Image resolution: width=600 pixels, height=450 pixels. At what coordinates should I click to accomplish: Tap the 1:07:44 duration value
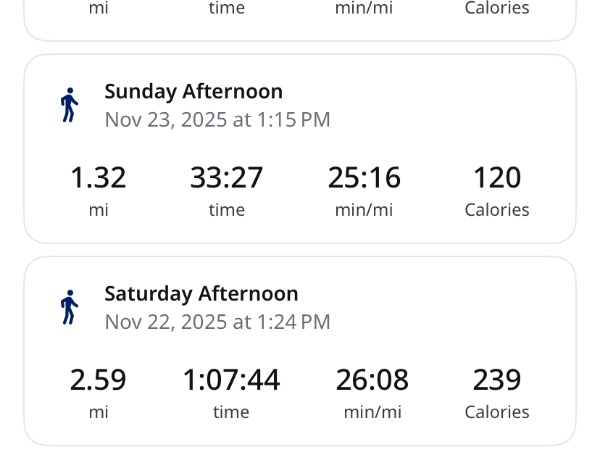231,380
